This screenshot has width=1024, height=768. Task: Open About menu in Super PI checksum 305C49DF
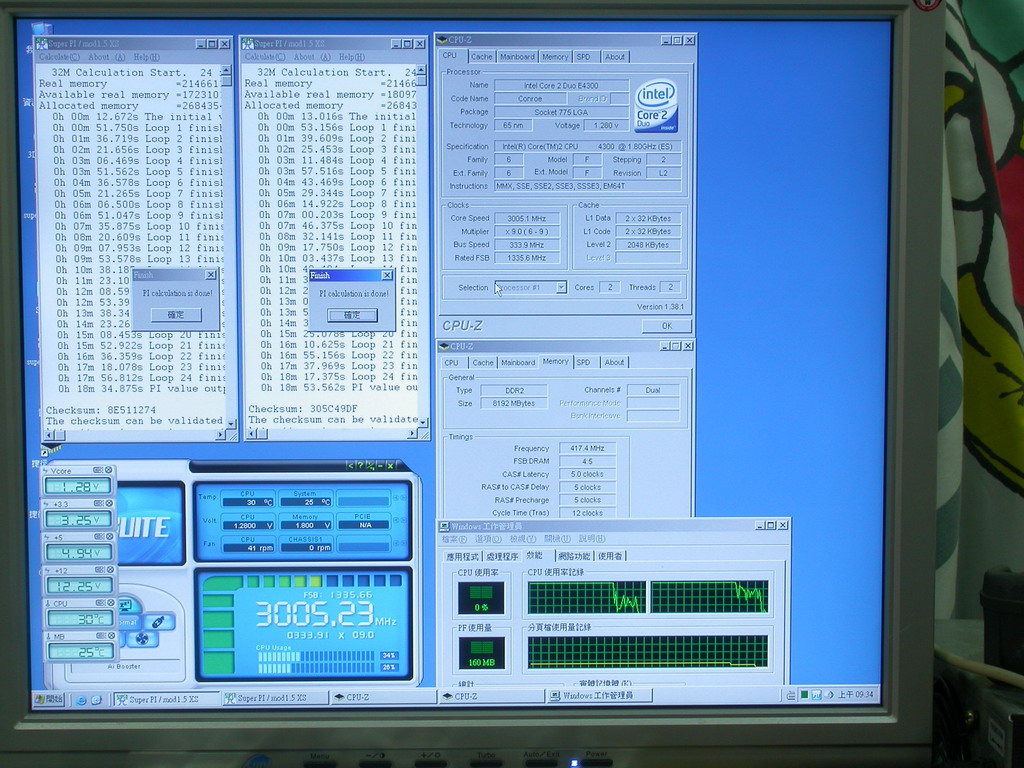[x=312, y=57]
